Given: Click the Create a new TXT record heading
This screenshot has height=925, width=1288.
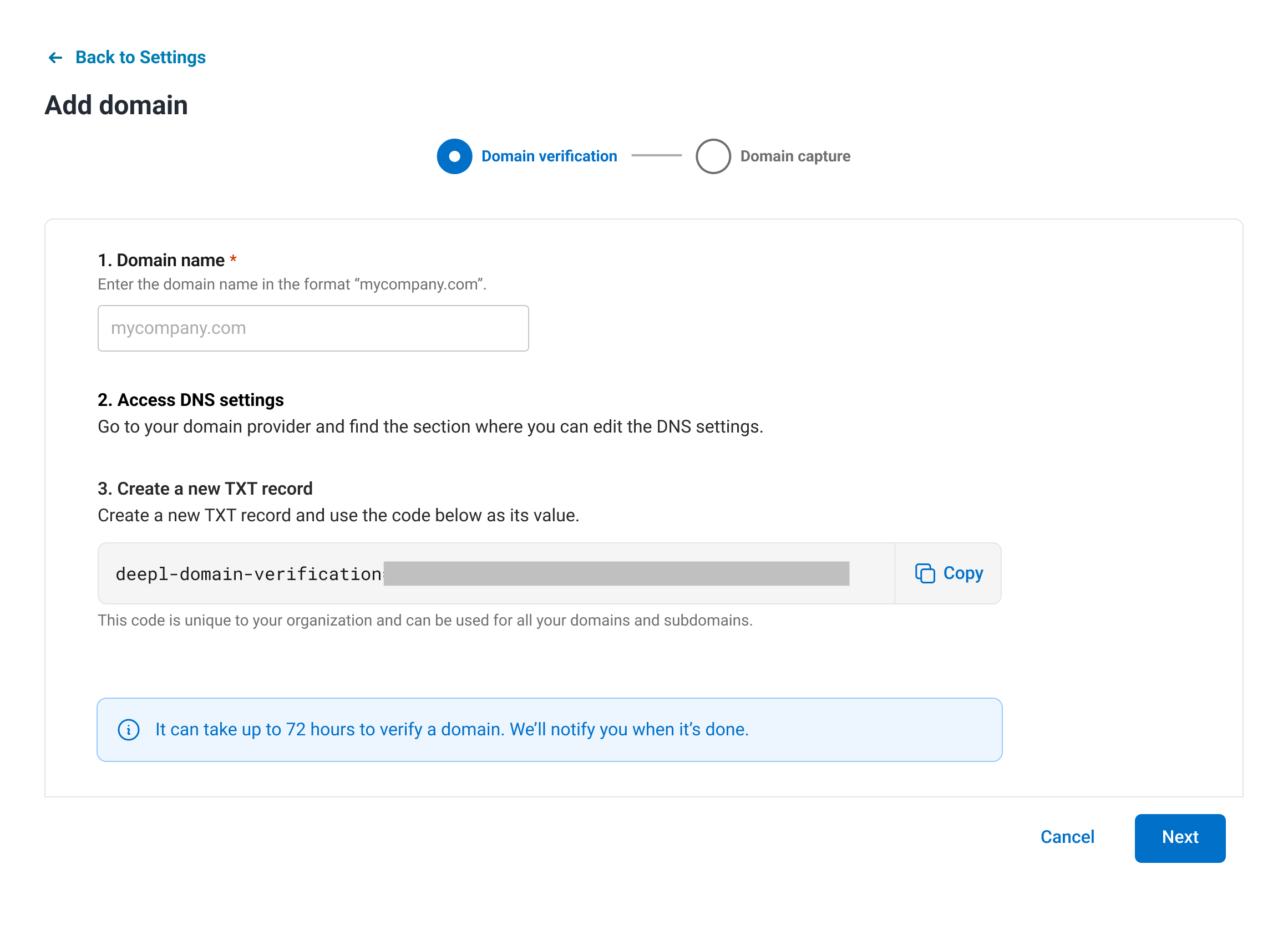Looking at the screenshot, I should tap(205, 489).
